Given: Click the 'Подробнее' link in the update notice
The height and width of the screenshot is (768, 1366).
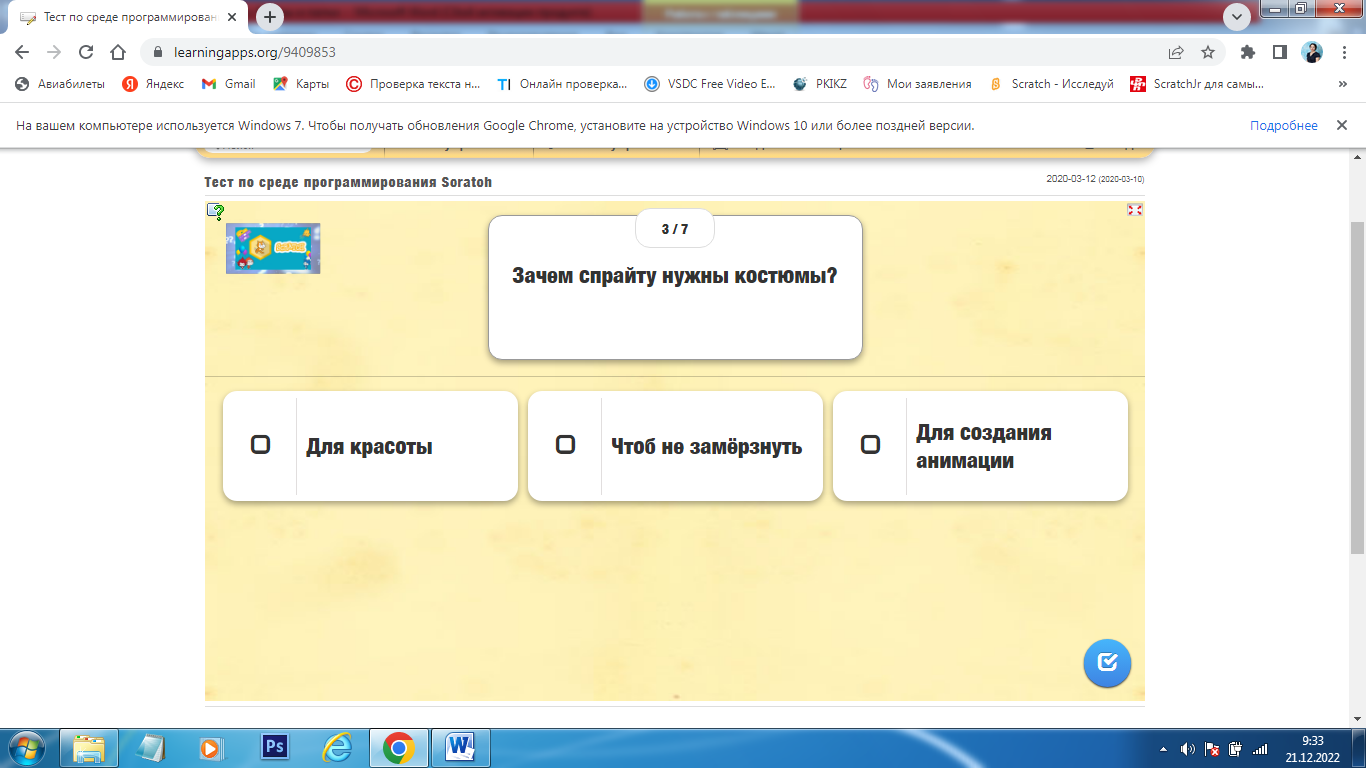Looking at the screenshot, I should coord(1284,125).
